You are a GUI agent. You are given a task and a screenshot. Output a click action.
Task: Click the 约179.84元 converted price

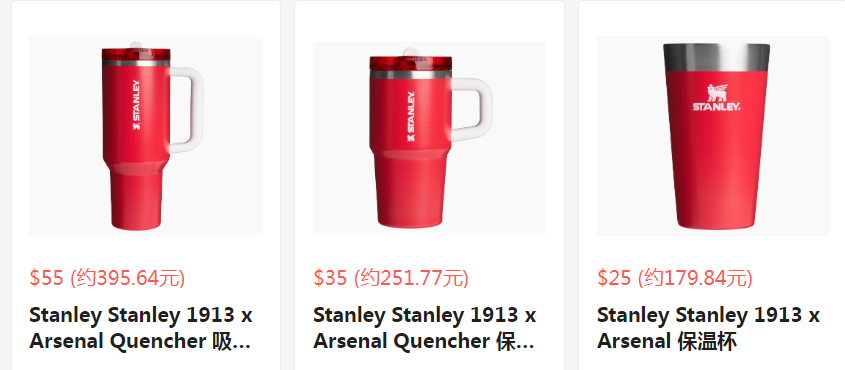(x=695, y=278)
